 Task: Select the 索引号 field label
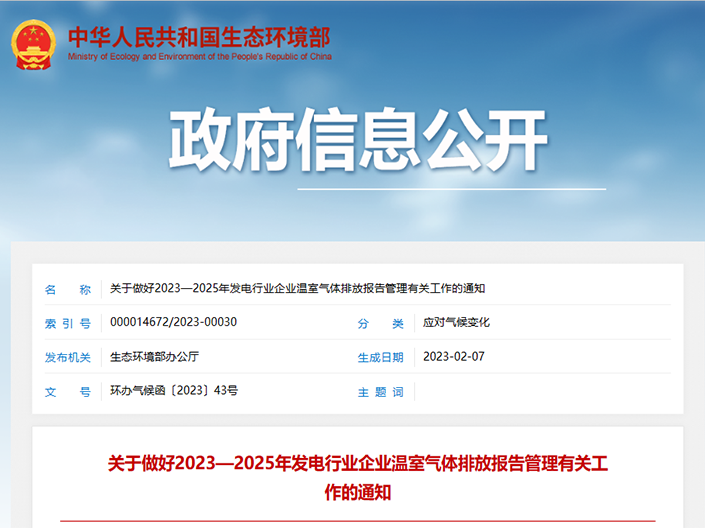coord(67,323)
